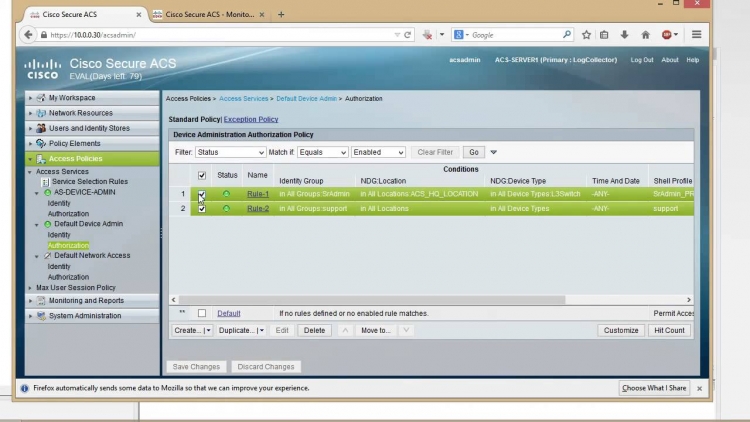Open the Firefox hamburger menu icon
Screen dimensions: 750x422
[x=696, y=34]
